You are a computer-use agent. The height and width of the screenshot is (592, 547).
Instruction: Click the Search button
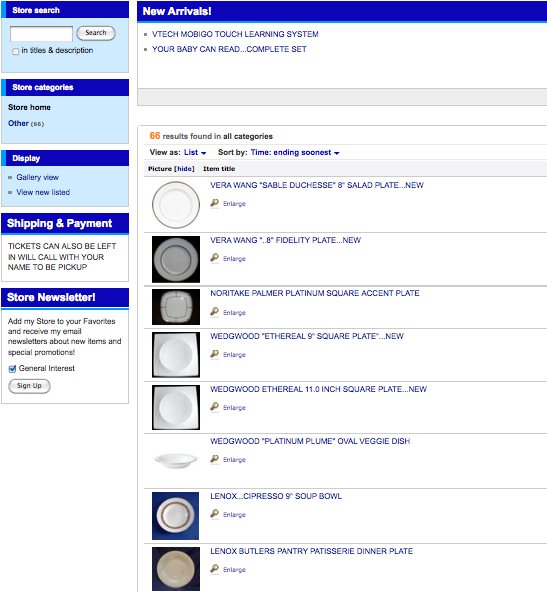[96, 33]
